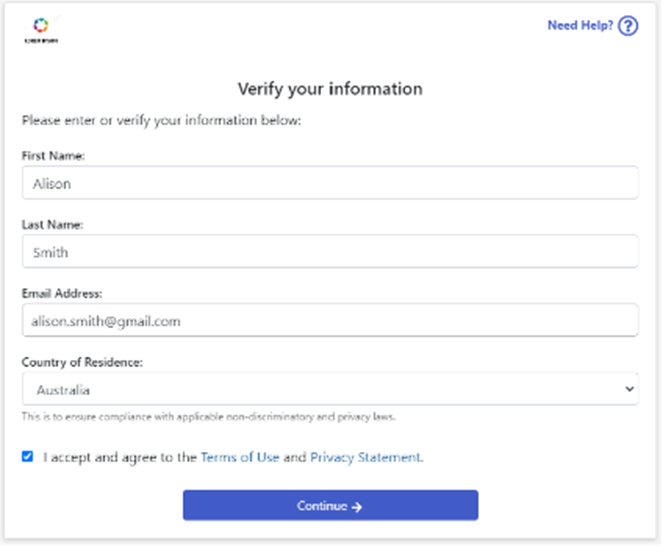
Task: Click the Country of Residence label
Action: (x=82, y=362)
